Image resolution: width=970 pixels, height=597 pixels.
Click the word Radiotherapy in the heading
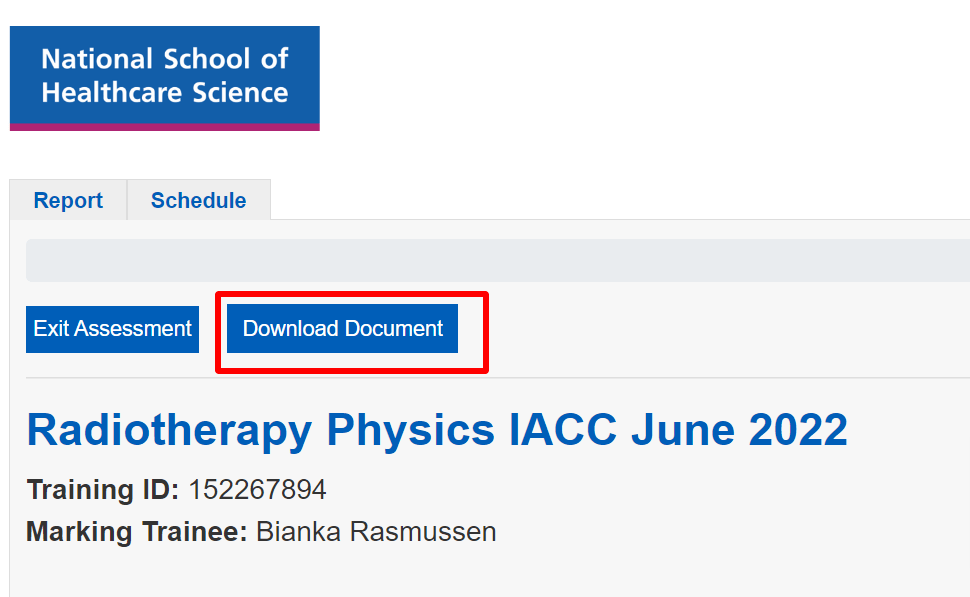pyautogui.click(x=170, y=431)
